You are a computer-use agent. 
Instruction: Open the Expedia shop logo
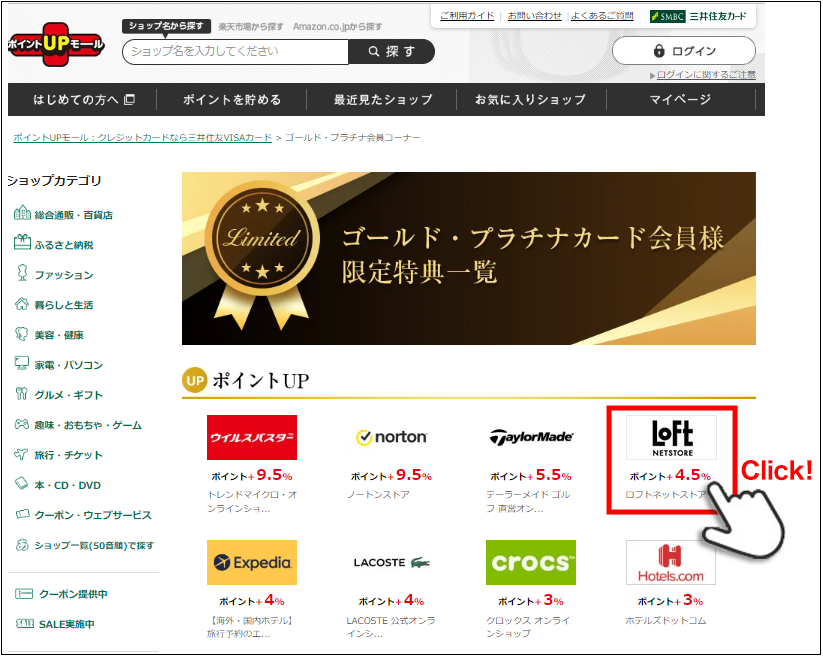252,563
